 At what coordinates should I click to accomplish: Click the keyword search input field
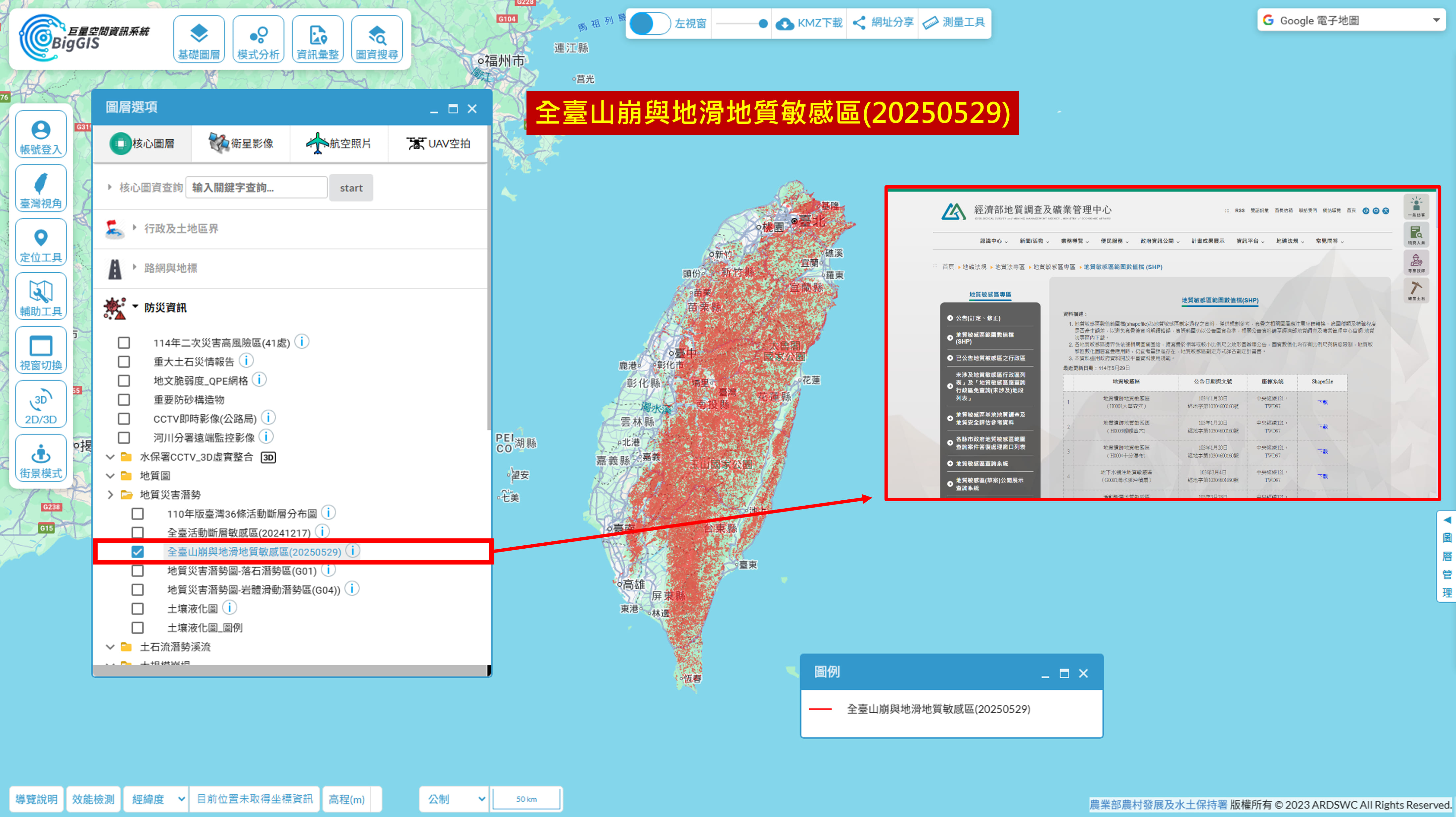256,188
